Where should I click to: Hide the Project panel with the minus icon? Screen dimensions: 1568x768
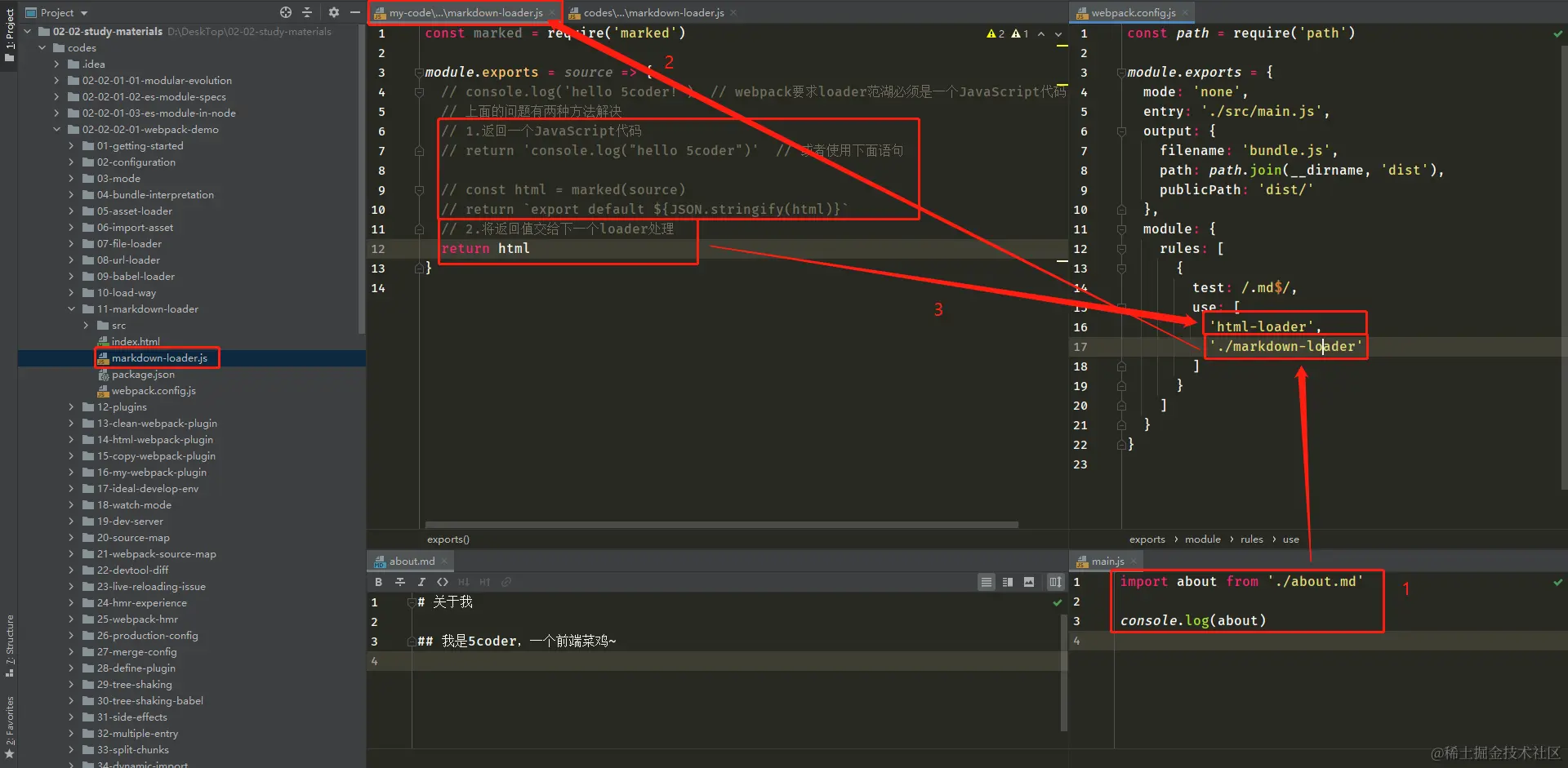click(x=355, y=12)
